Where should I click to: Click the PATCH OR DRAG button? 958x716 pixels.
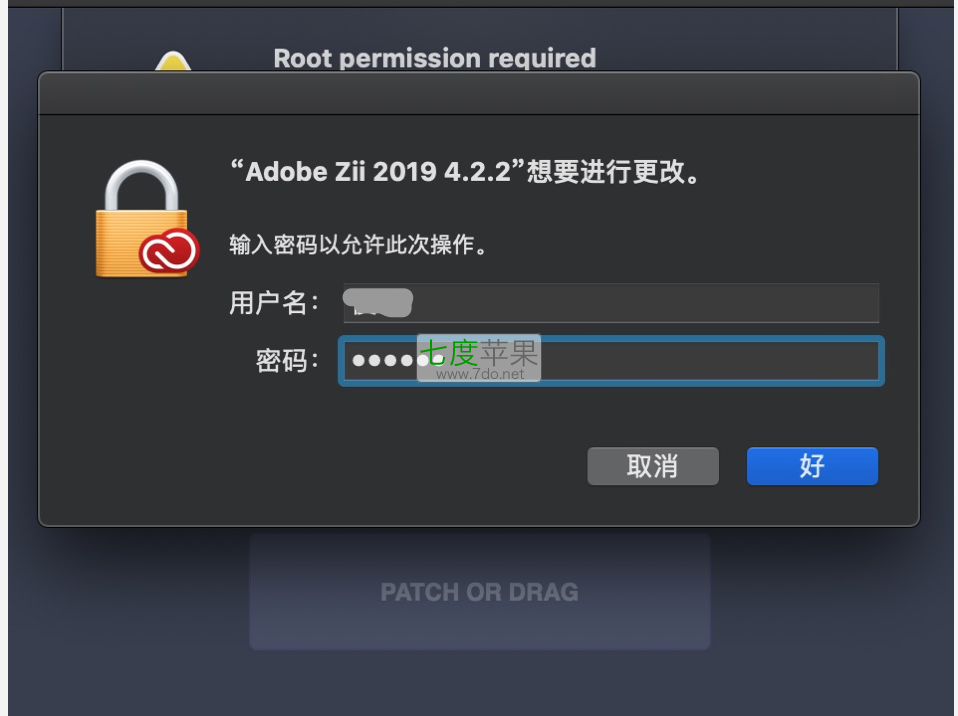click(479, 592)
